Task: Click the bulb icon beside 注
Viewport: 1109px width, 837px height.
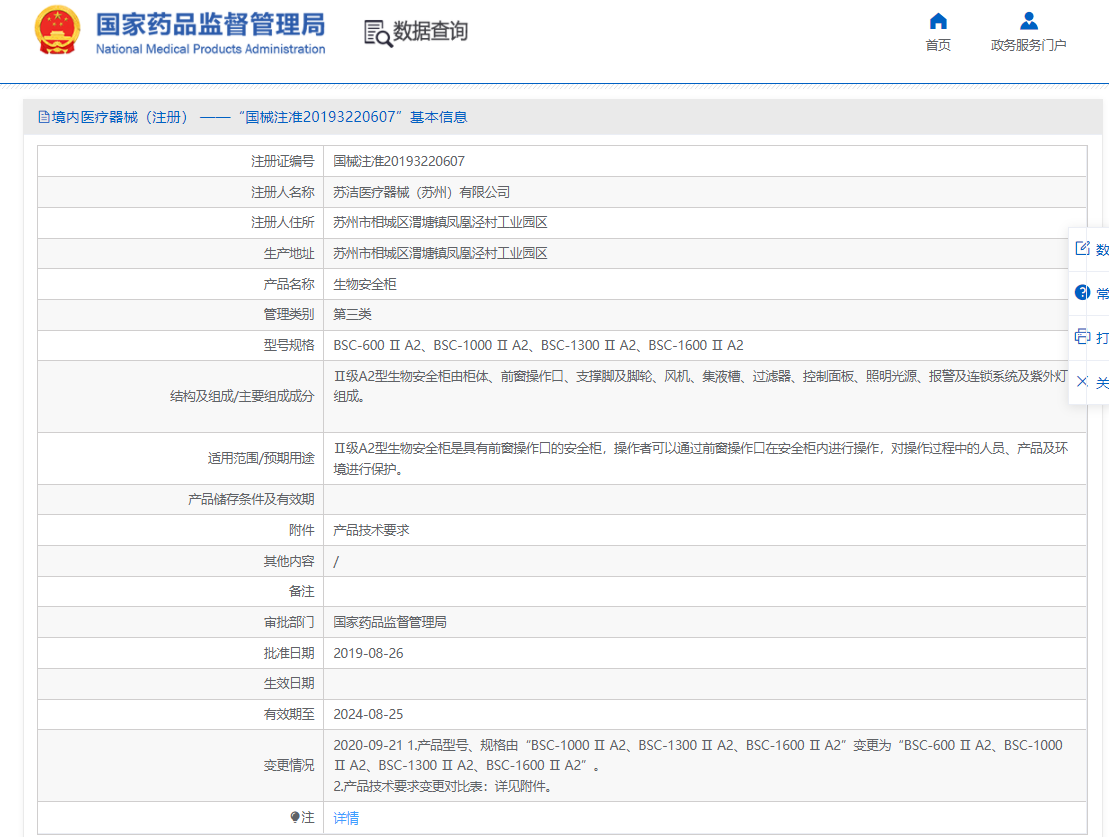Action: pos(295,817)
